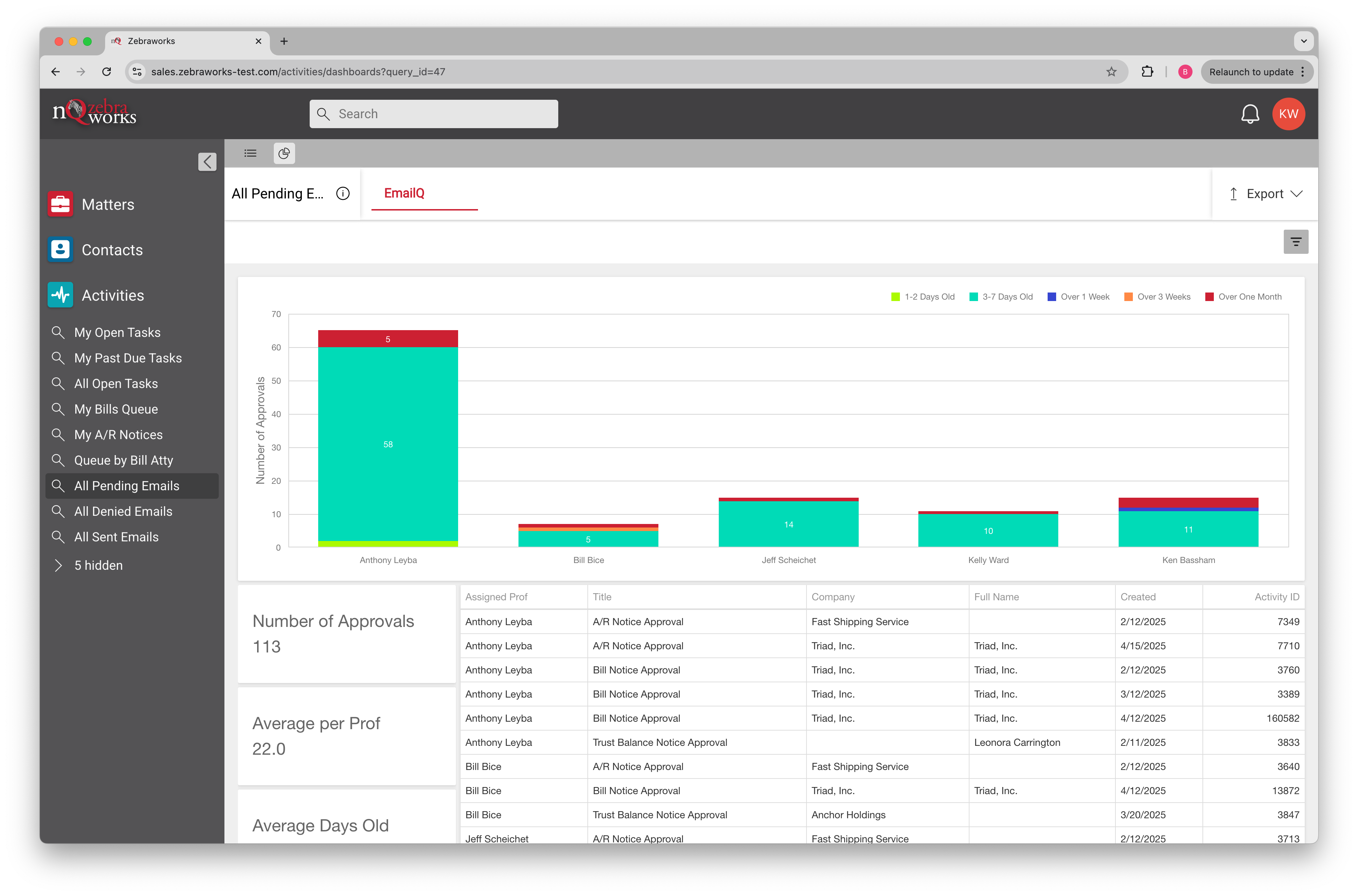This screenshot has width=1358, height=896.
Task: Toggle Over One Month legend series
Action: [x=1249, y=296]
